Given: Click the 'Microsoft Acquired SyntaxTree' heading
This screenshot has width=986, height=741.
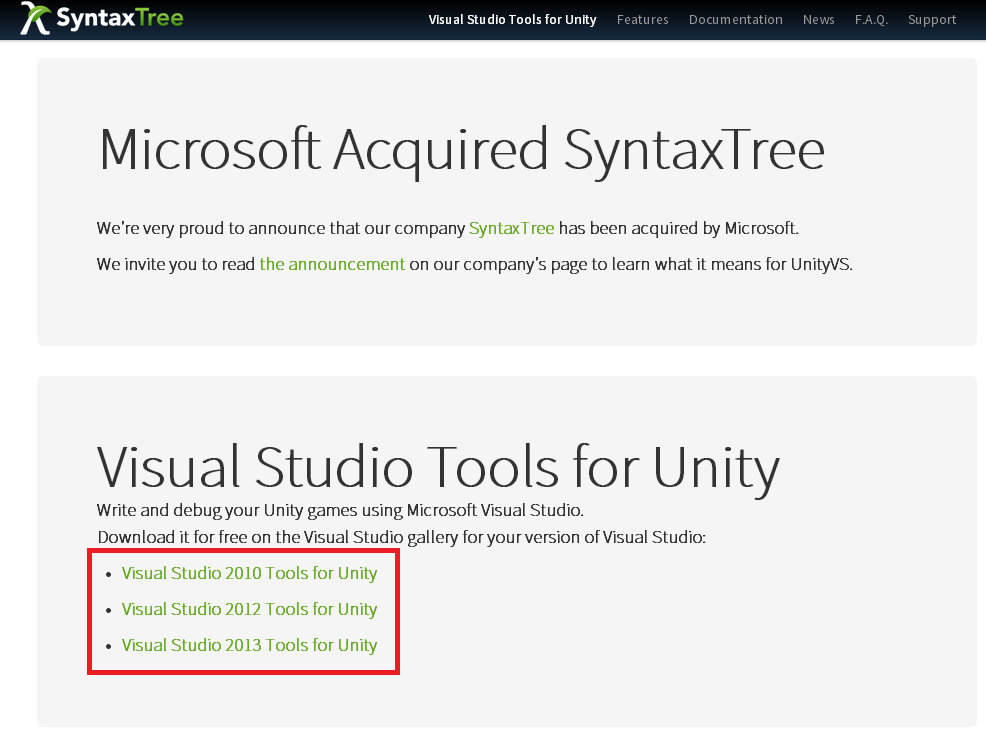Looking at the screenshot, I should pyautogui.click(x=462, y=151).
